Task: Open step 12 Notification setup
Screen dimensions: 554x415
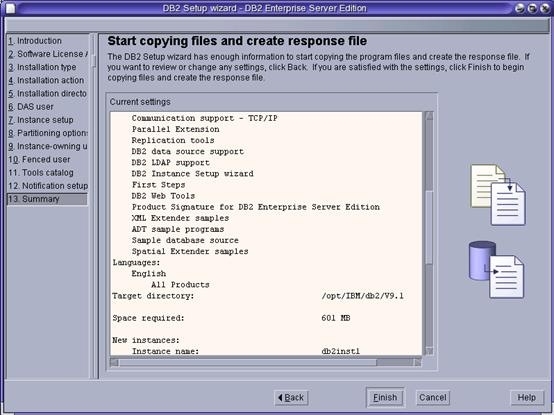Action: (x=48, y=186)
